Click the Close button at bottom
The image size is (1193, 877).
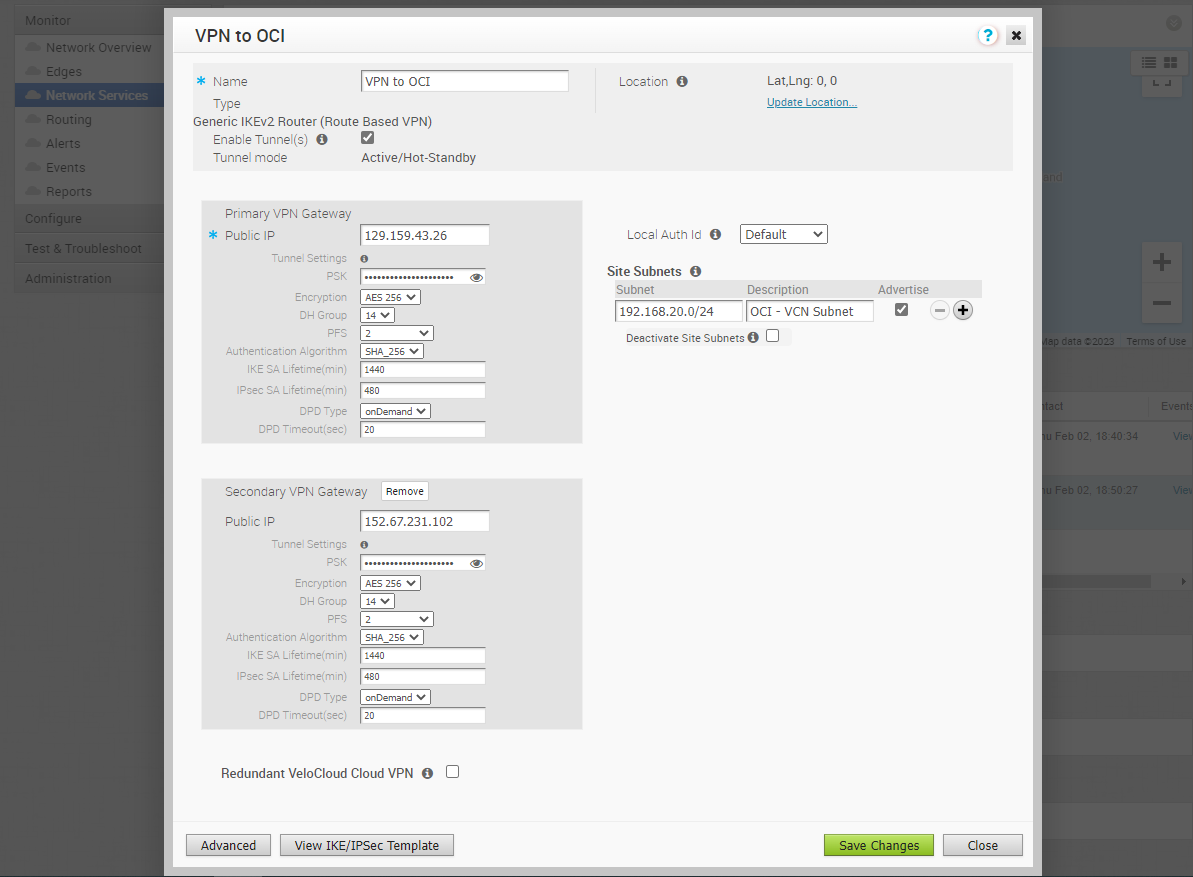[983, 845]
